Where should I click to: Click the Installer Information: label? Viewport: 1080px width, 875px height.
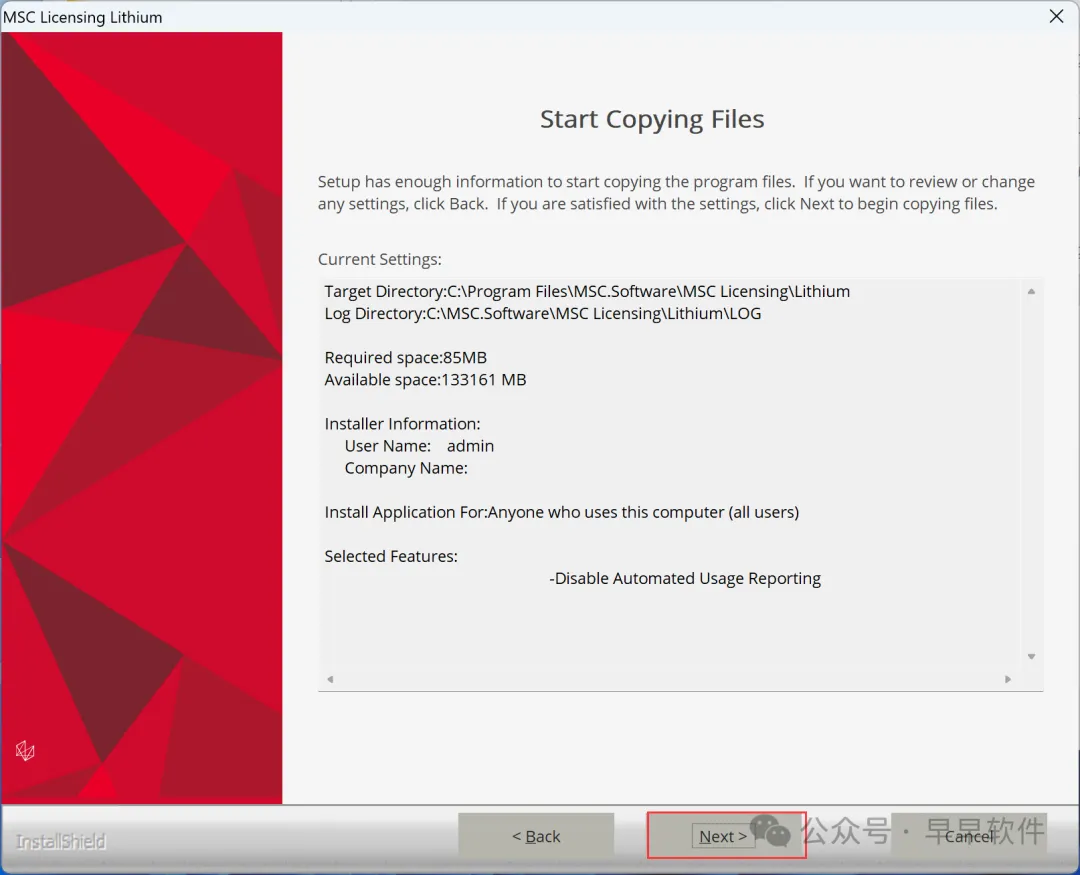coord(402,424)
